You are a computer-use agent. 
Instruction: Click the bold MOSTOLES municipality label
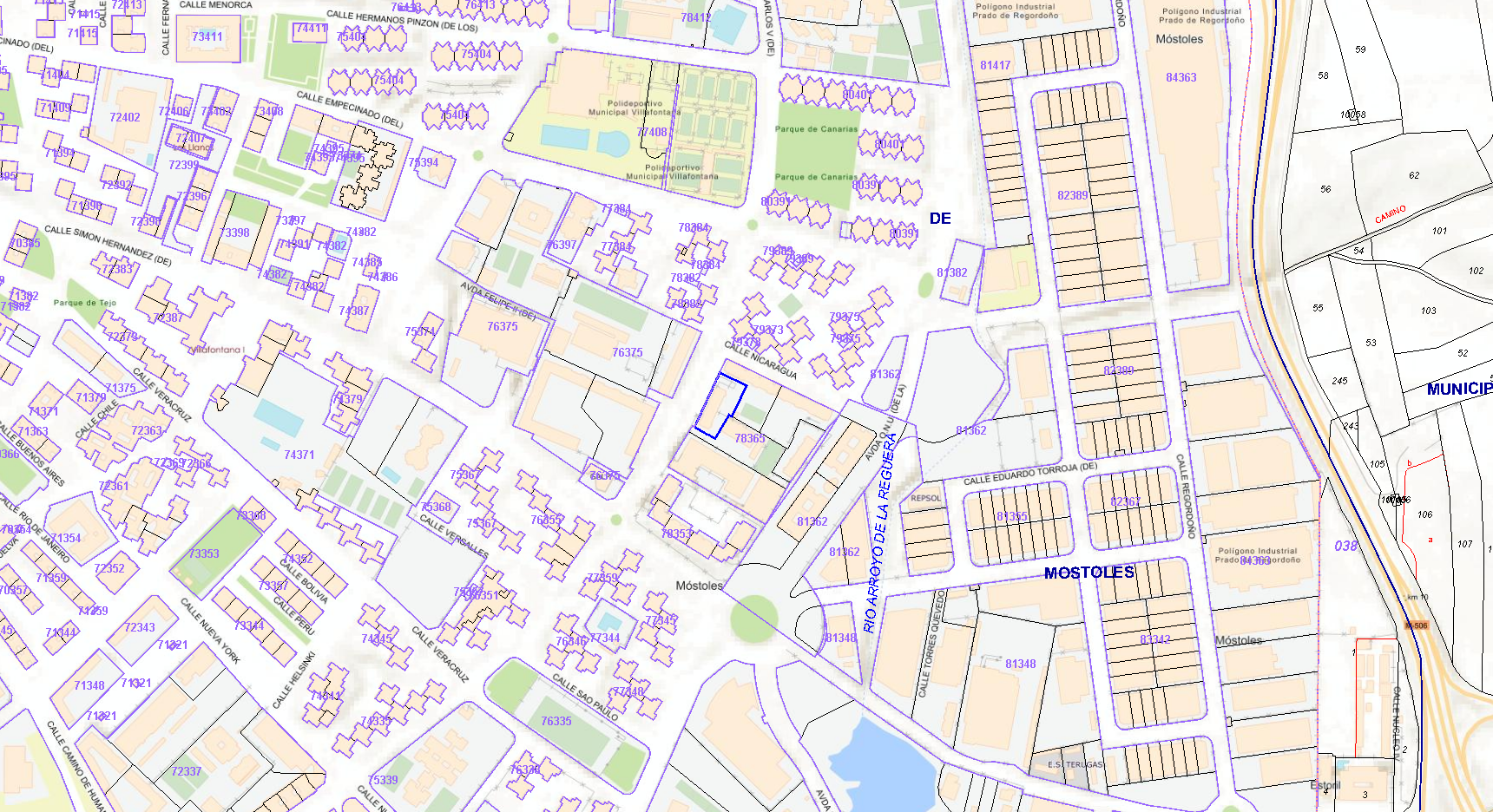(x=1089, y=573)
